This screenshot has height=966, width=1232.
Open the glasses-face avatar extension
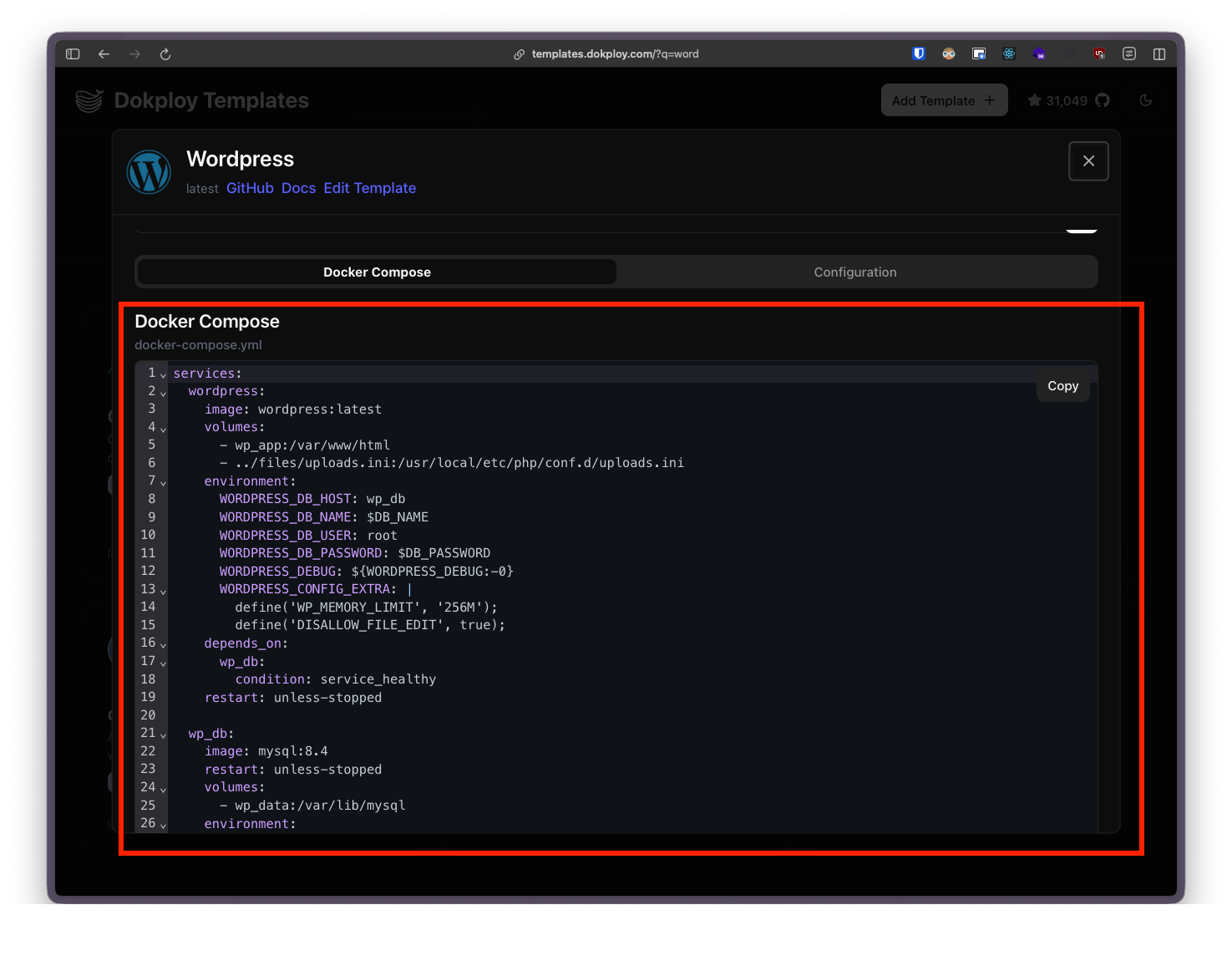[x=949, y=53]
